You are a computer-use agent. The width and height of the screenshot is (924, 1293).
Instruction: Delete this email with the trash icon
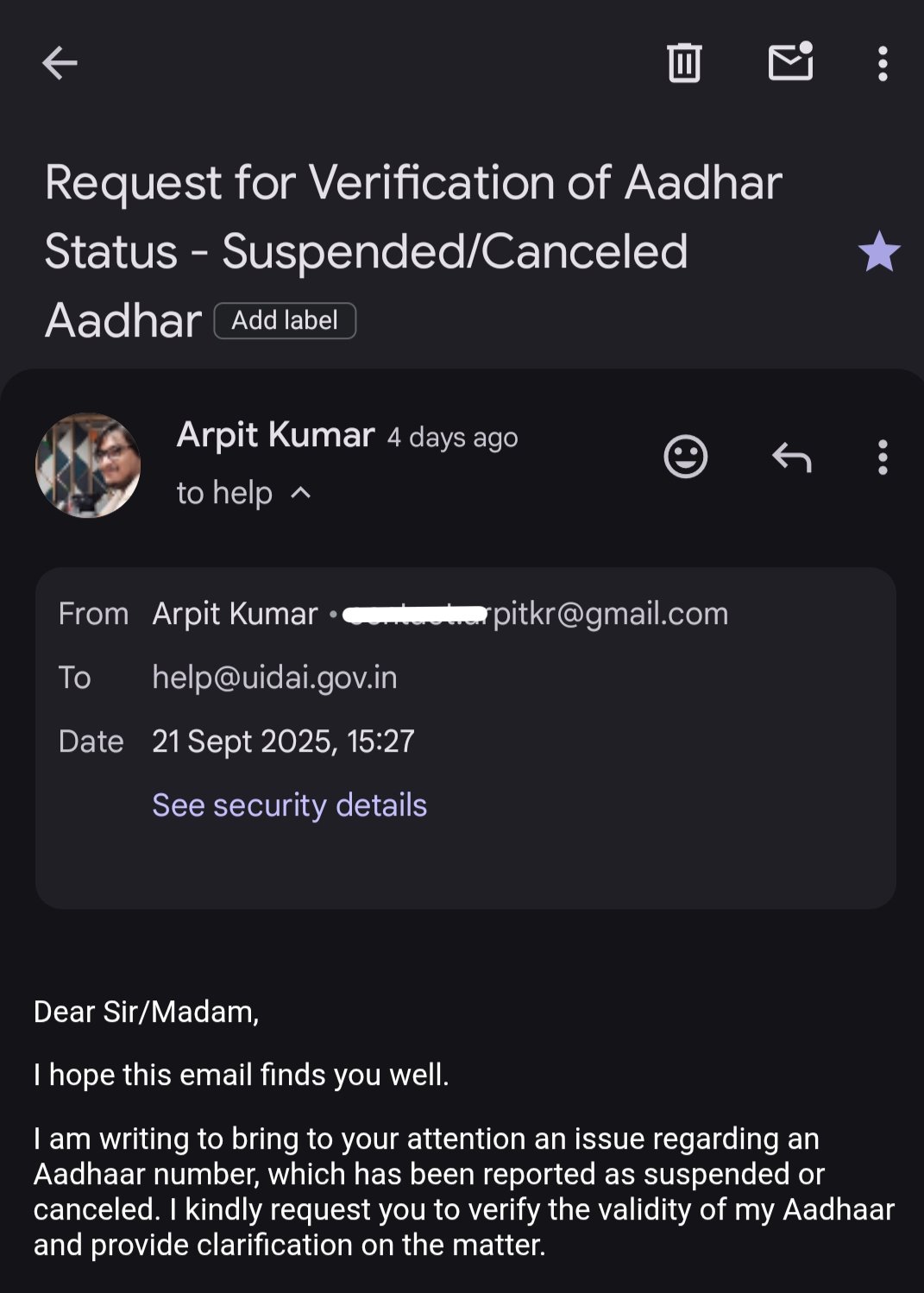click(684, 63)
